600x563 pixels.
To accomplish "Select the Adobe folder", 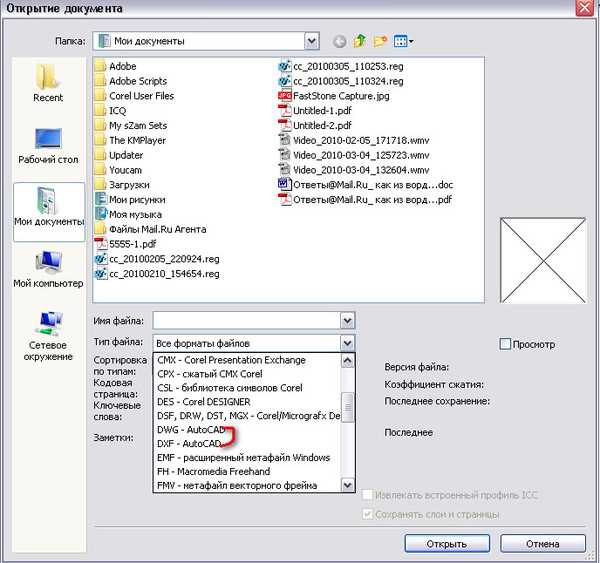I will 116,66.
